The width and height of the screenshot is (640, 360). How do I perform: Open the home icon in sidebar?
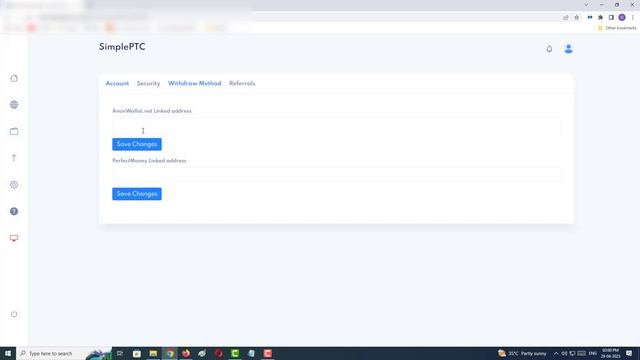point(14,78)
